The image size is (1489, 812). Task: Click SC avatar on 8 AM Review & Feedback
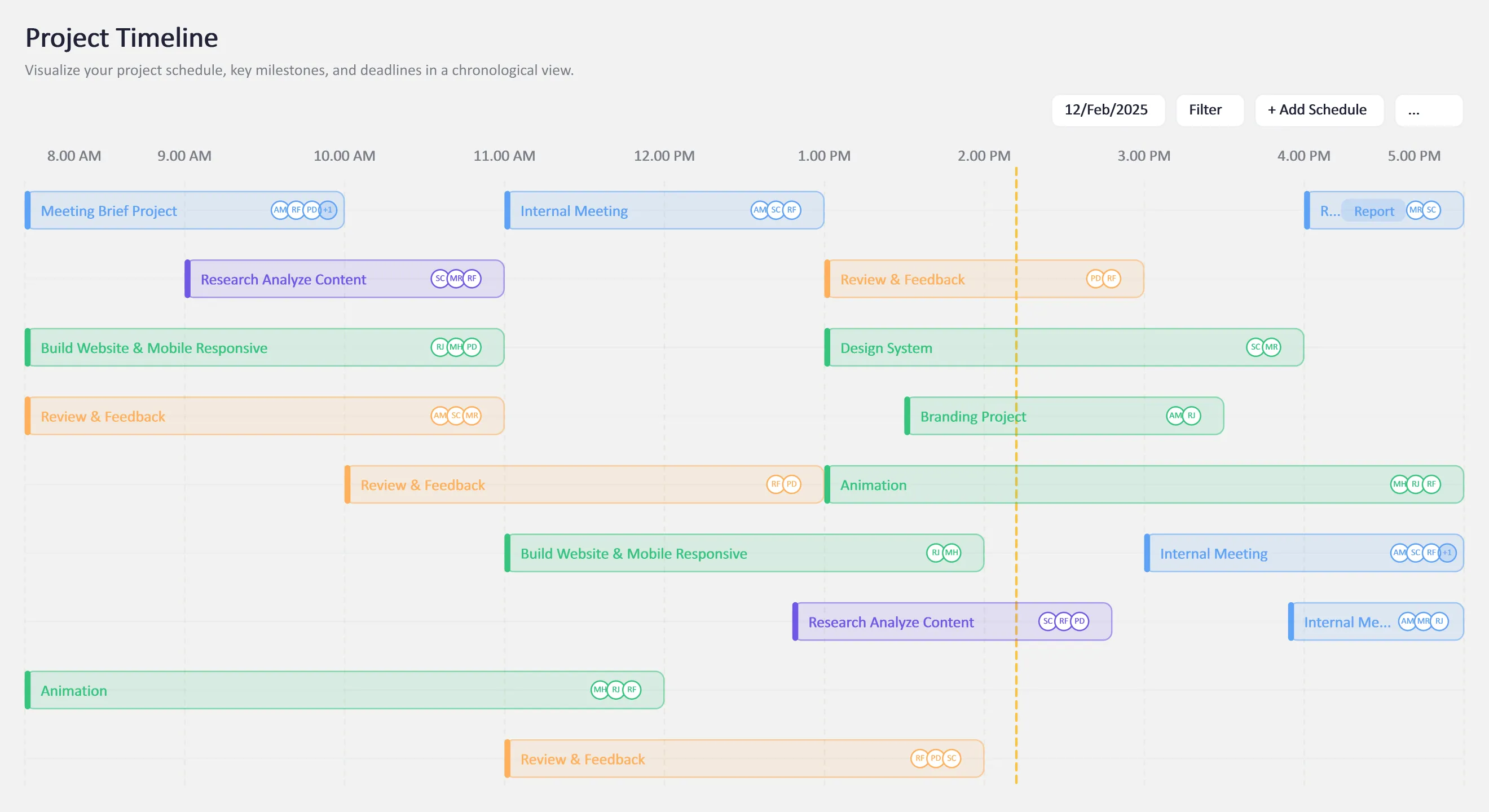click(x=456, y=416)
